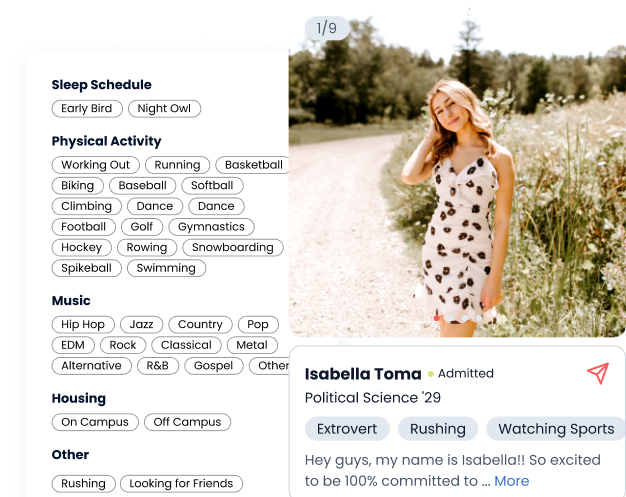Viewport: 626px width, 497px height.
Task: Select the Early Bird sleep schedule chip
Action: point(87,109)
